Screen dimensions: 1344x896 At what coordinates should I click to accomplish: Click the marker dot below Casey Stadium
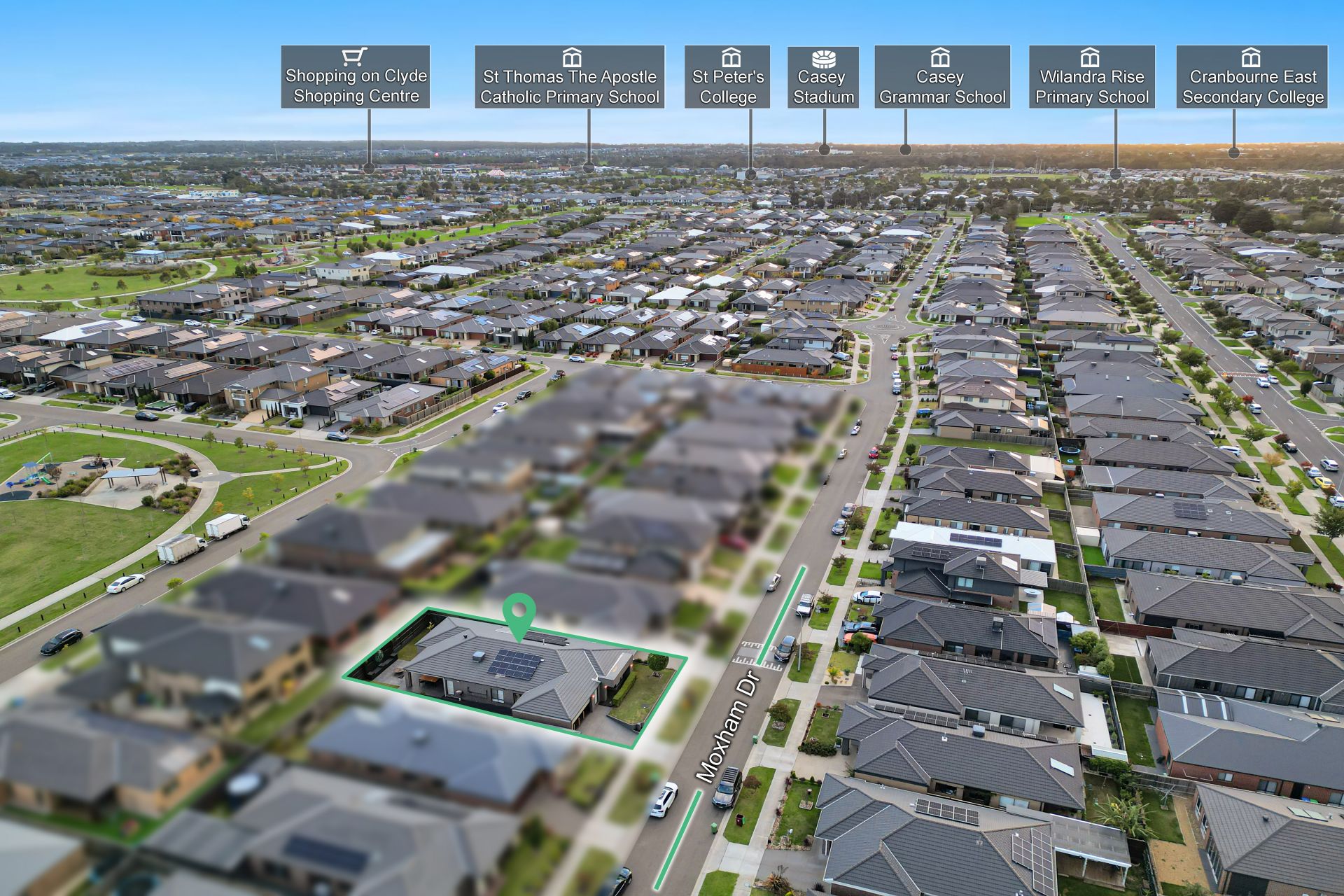[825, 149]
